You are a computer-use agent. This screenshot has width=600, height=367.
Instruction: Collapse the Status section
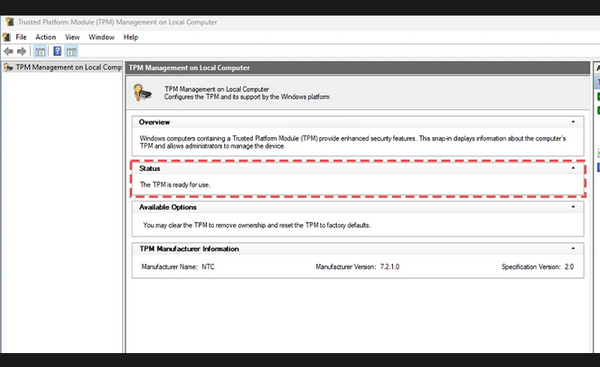tap(573, 168)
